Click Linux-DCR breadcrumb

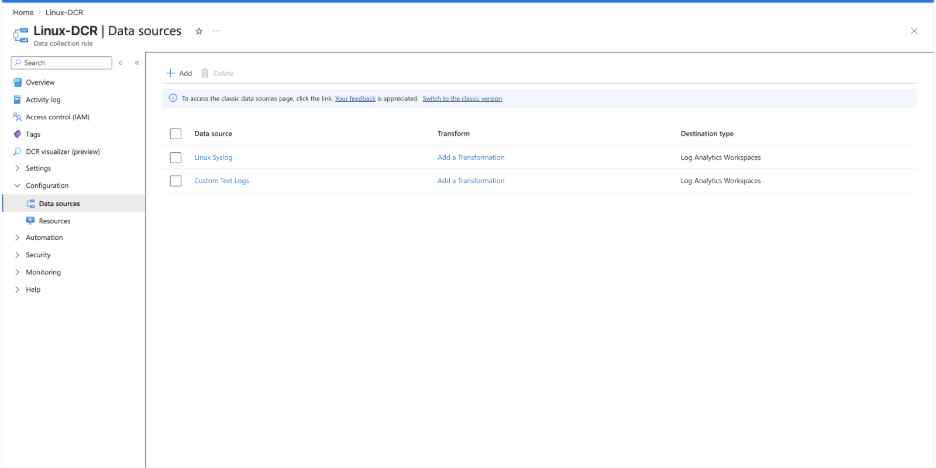[x=64, y=13]
